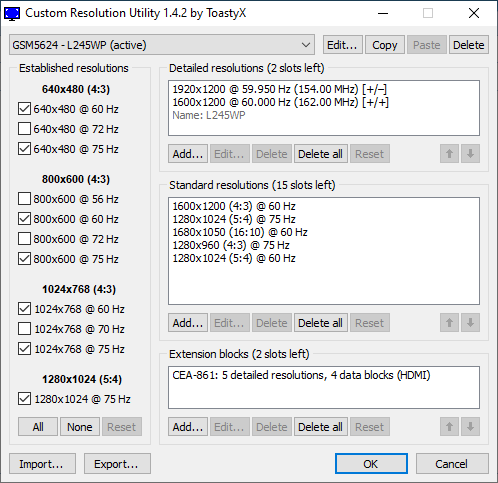Toggle 640x480 @ 60 Hz checkbox

pyautogui.click(x=24, y=109)
